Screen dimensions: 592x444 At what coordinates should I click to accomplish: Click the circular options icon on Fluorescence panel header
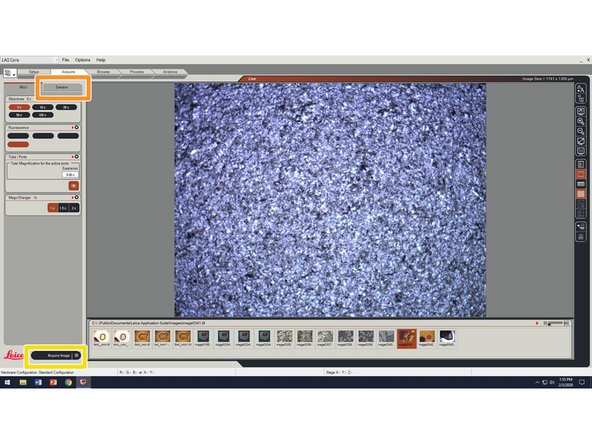pos(77,128)
